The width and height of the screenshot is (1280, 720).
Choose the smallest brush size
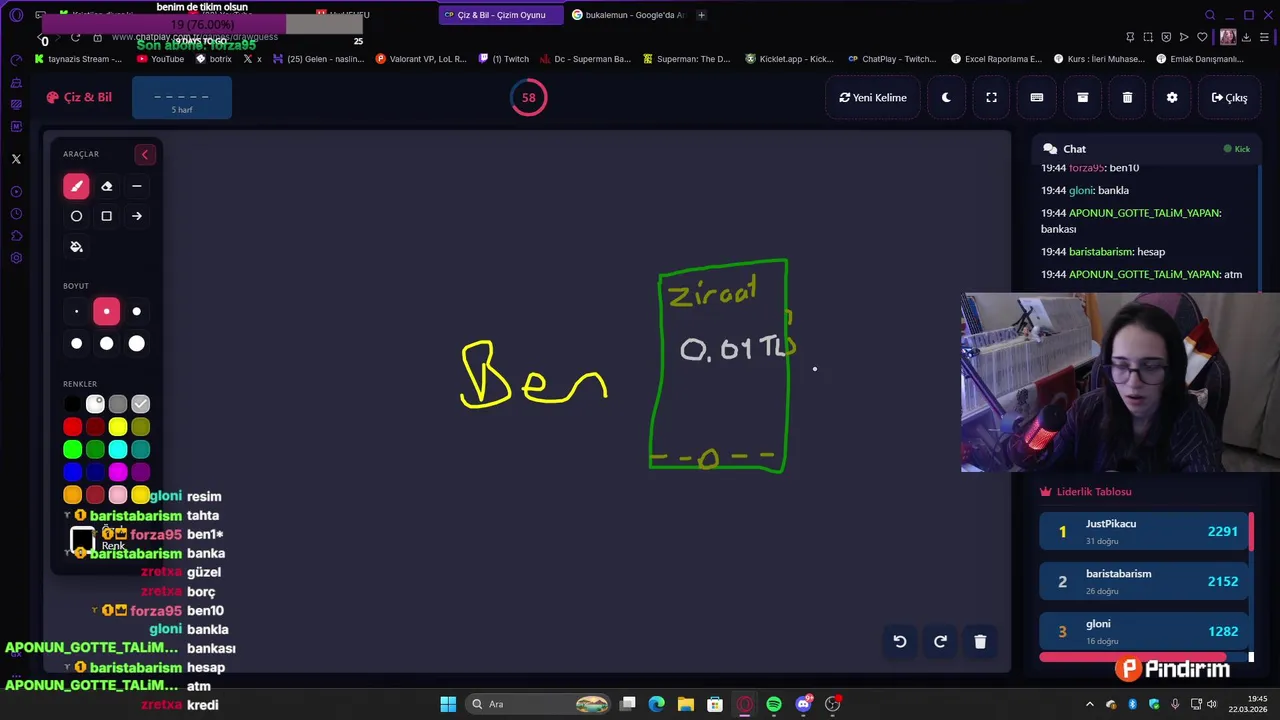point(76,312)
